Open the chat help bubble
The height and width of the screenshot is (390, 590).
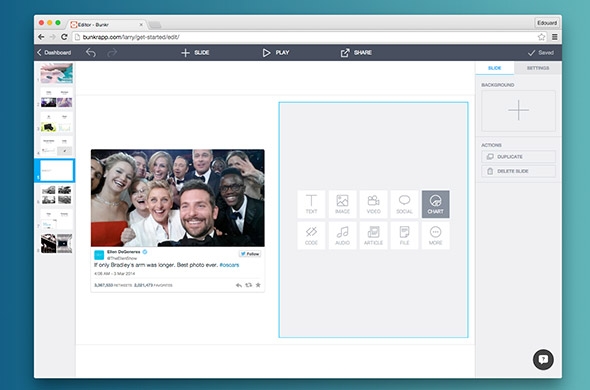(x=543, y=360)
